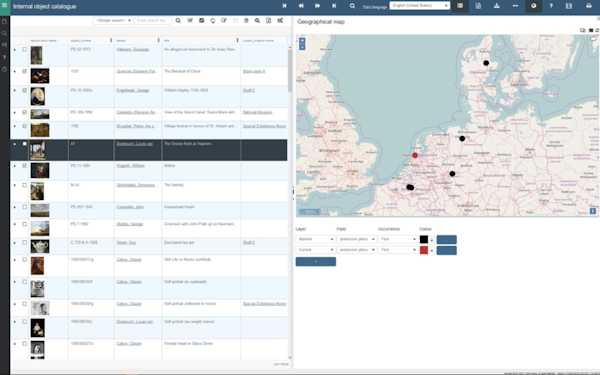This screenshot has width=600, height=375.
Task: Expand the Stubbs, George row arrow
Action: (x=15, y=224)
